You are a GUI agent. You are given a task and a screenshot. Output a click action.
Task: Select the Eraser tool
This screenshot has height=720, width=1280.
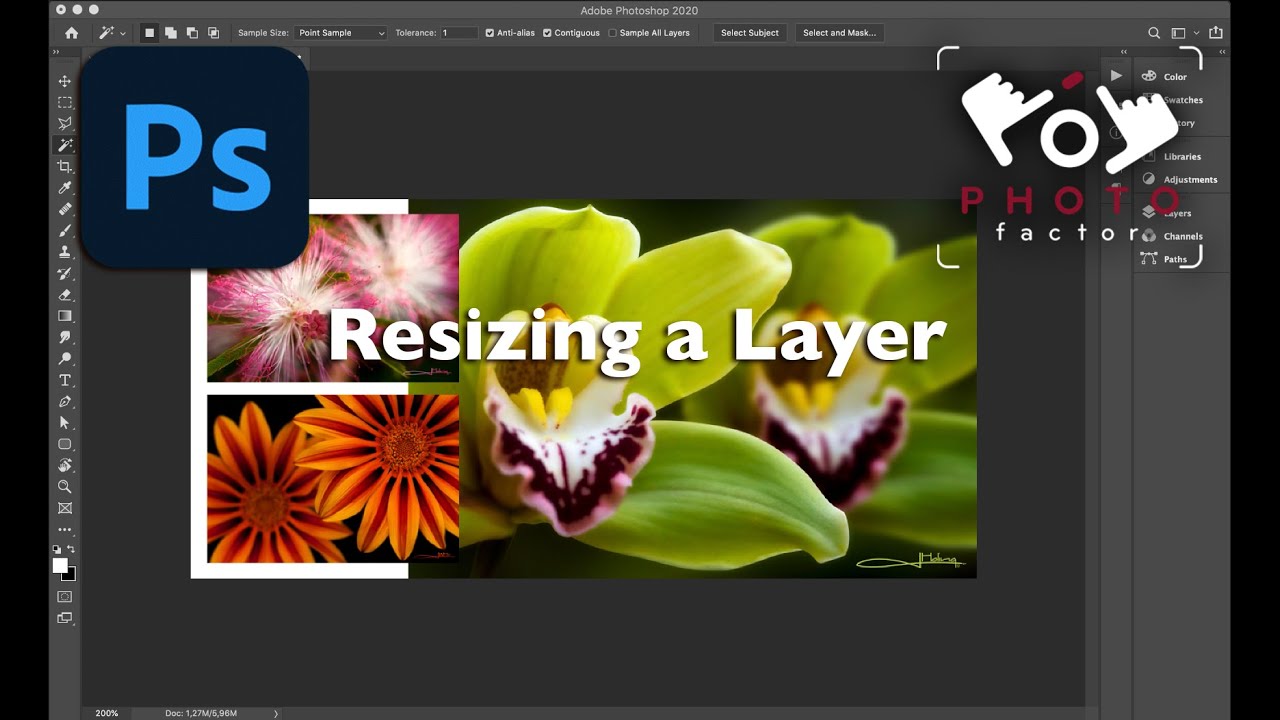tap(65, 295)
